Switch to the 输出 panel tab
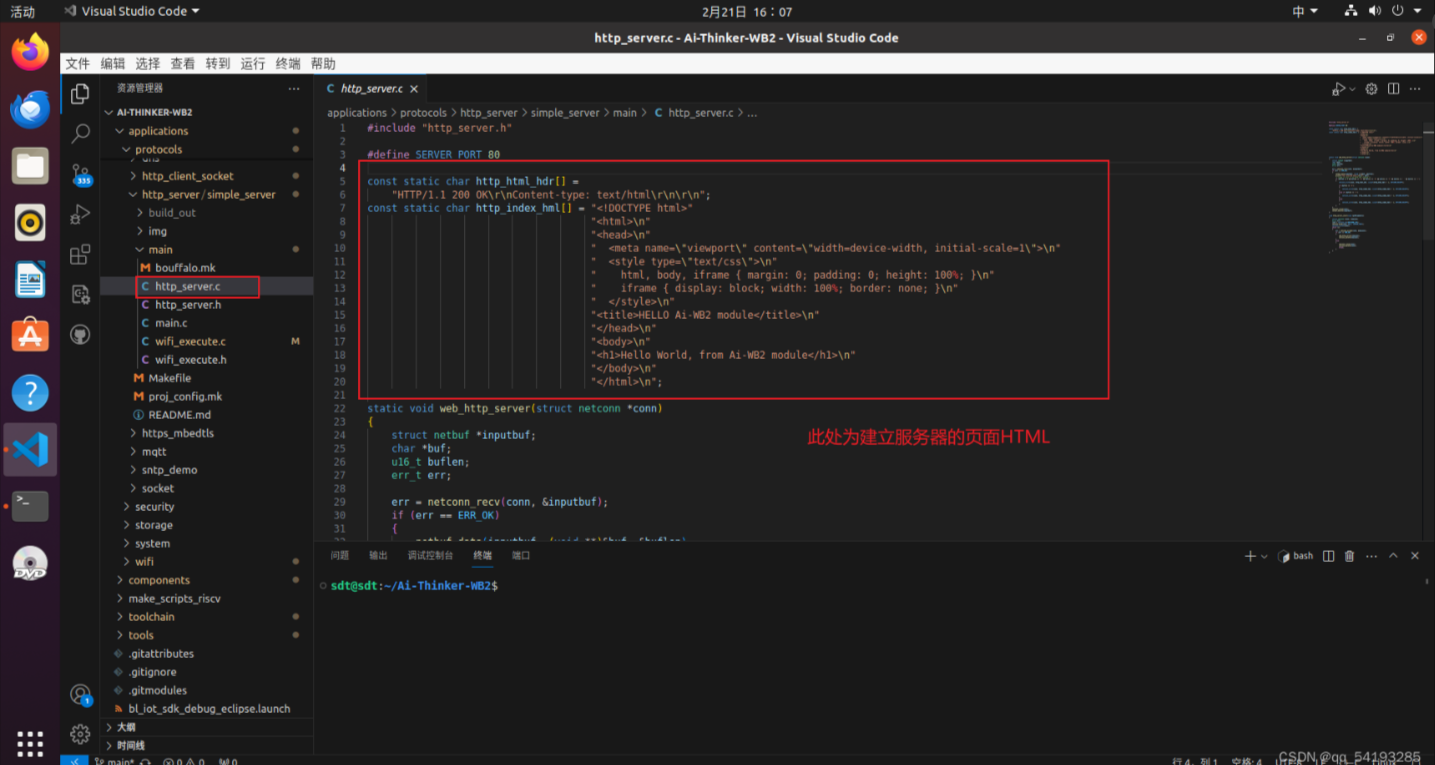The image size is (1435, 765). click(378, 555)
